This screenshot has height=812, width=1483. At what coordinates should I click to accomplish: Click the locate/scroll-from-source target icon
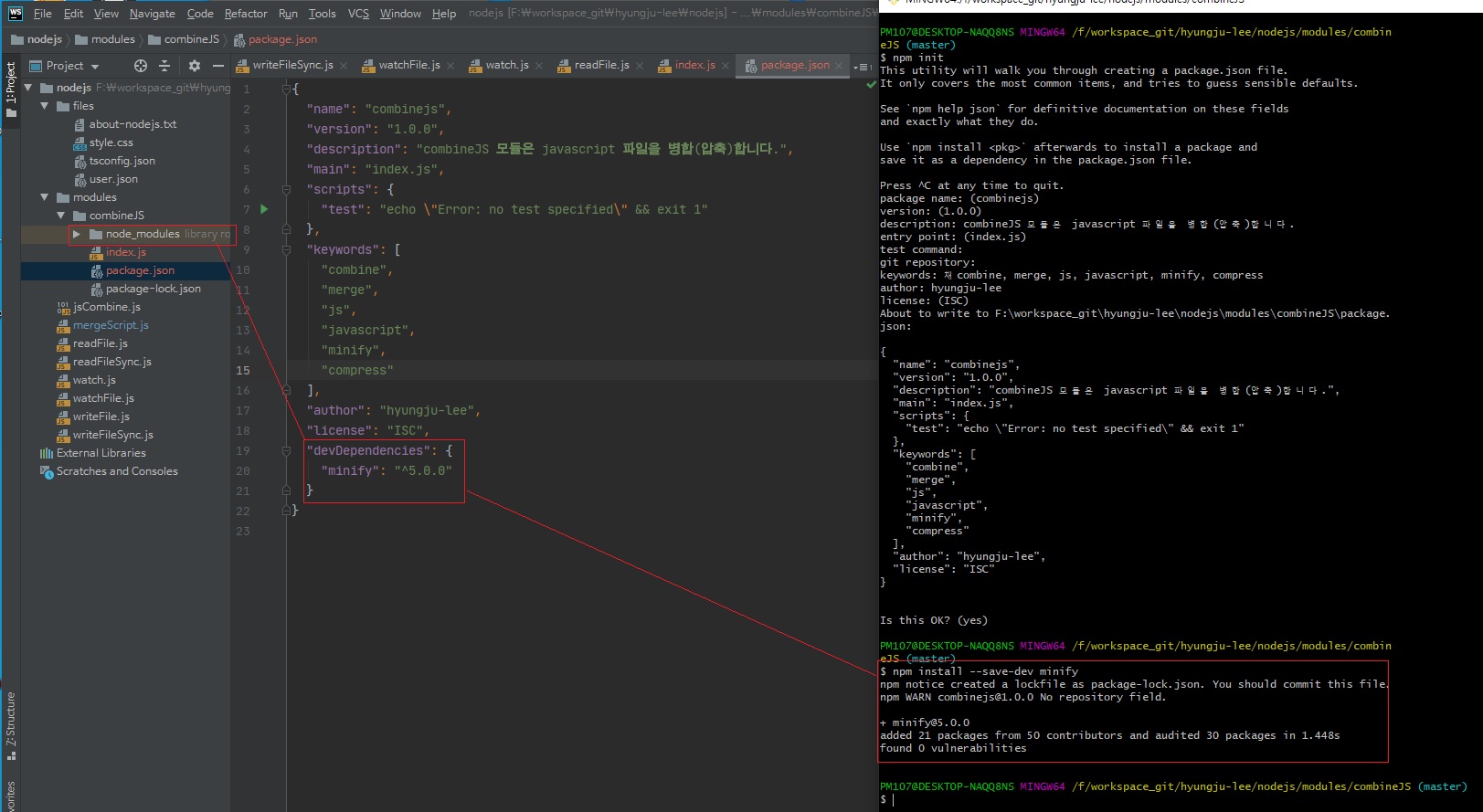140,66
